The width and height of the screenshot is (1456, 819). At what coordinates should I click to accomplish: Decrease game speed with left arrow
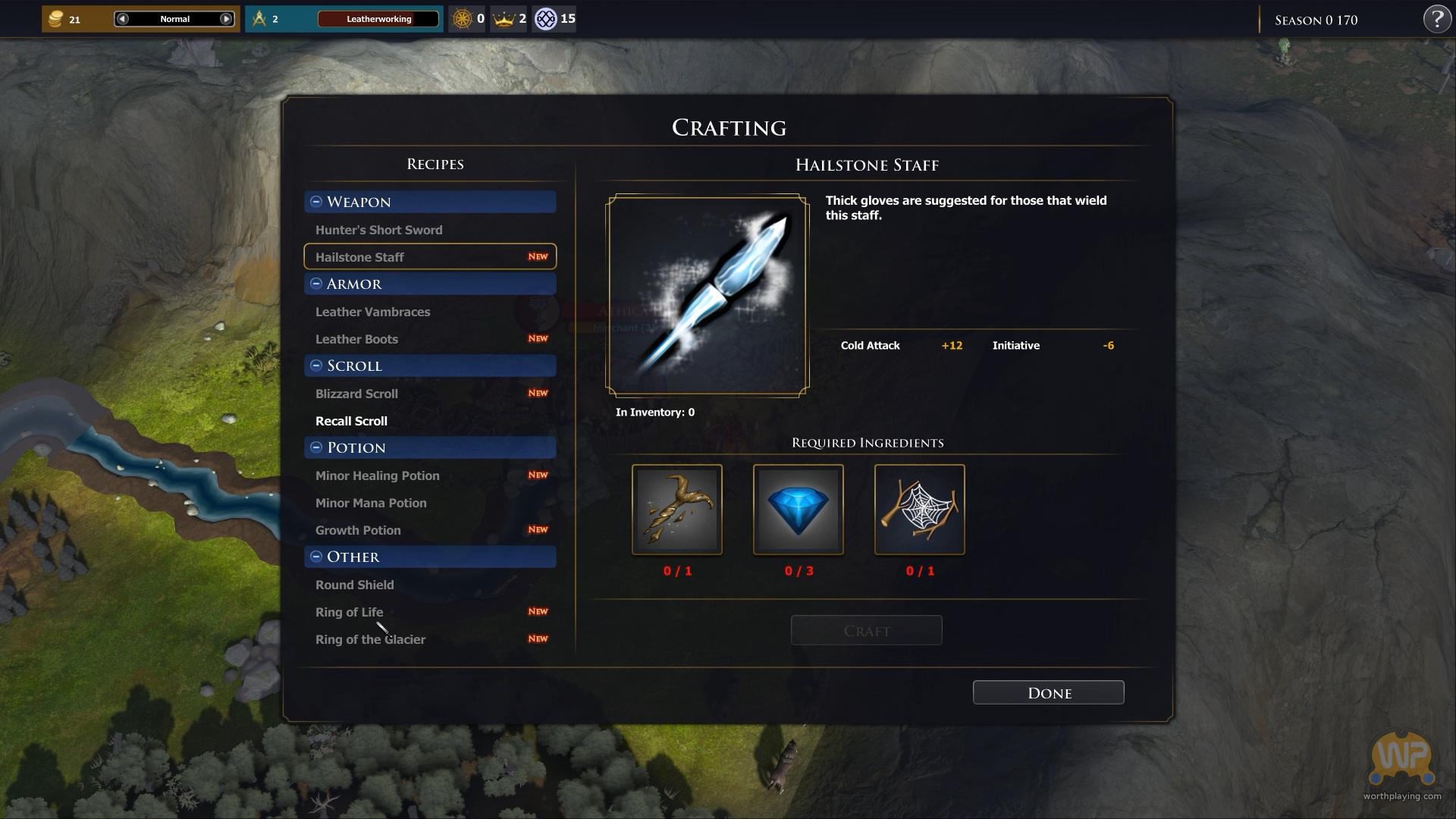coord(123,19)
